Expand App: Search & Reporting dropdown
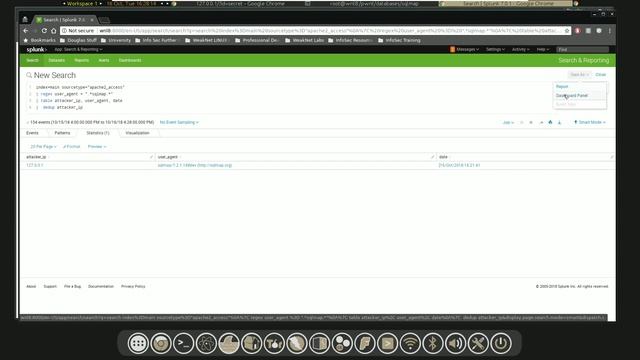Viewport: 640px width, 360px height. click(x=78, y=49)
